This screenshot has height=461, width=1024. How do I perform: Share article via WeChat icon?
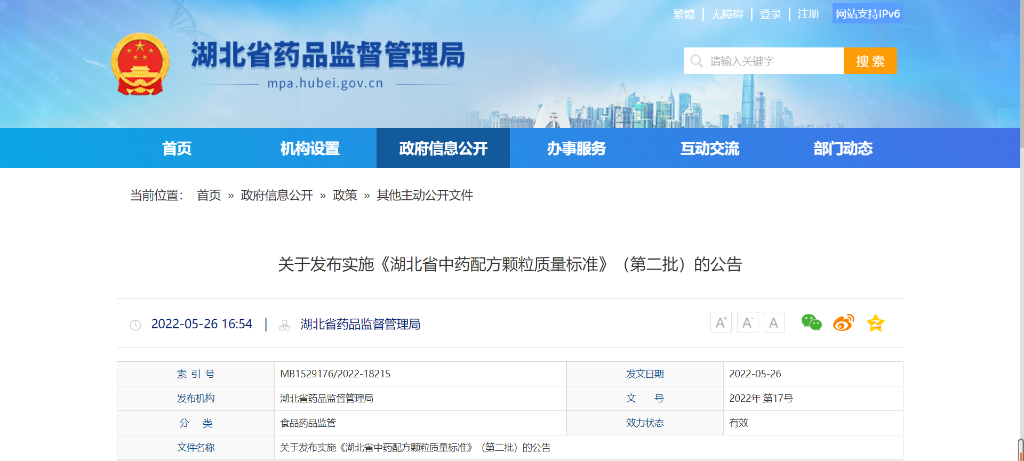pyautogui.click(x=811, y=323)
